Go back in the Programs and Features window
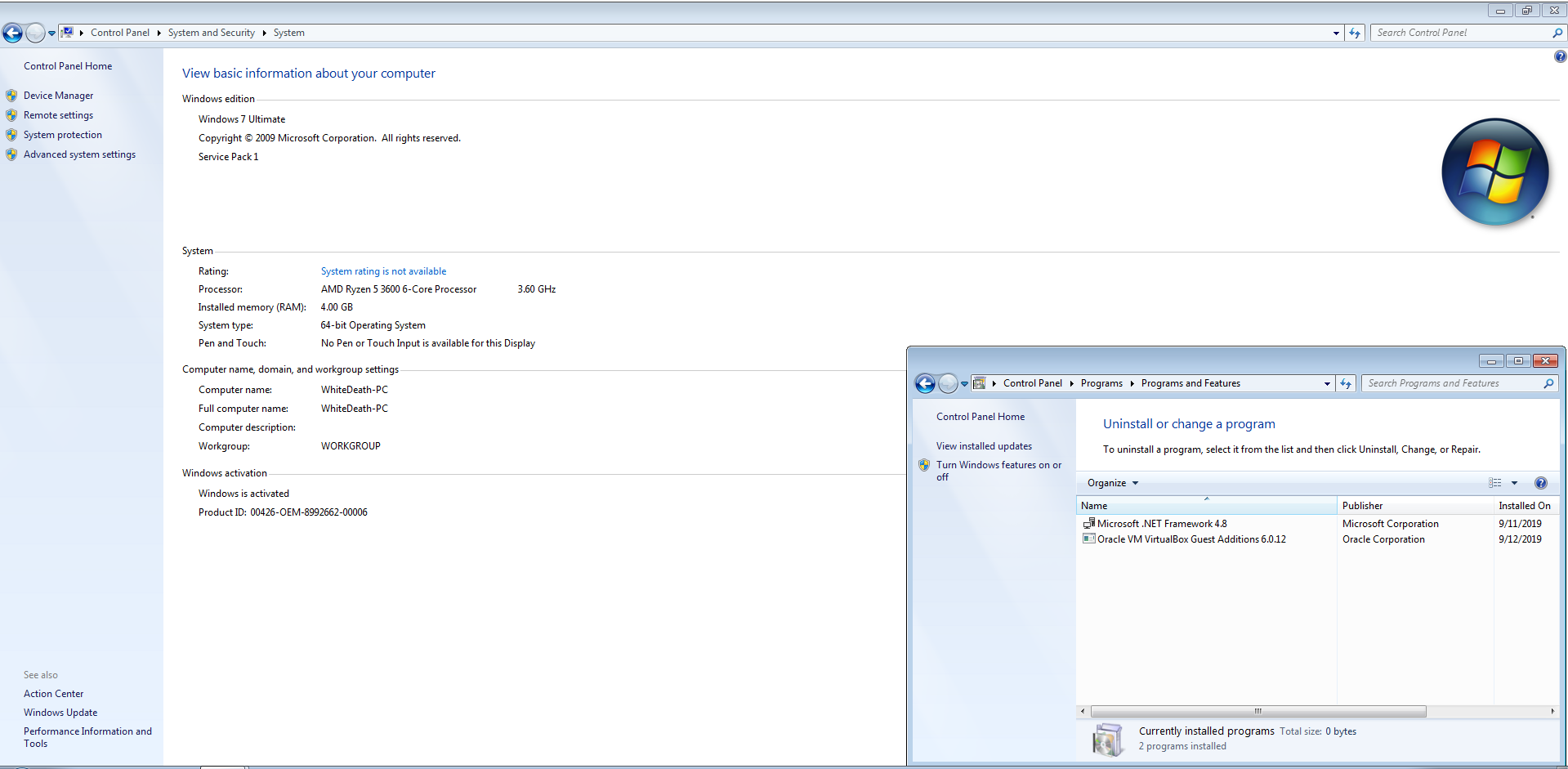1568x769 pixels. coord(925,383)
